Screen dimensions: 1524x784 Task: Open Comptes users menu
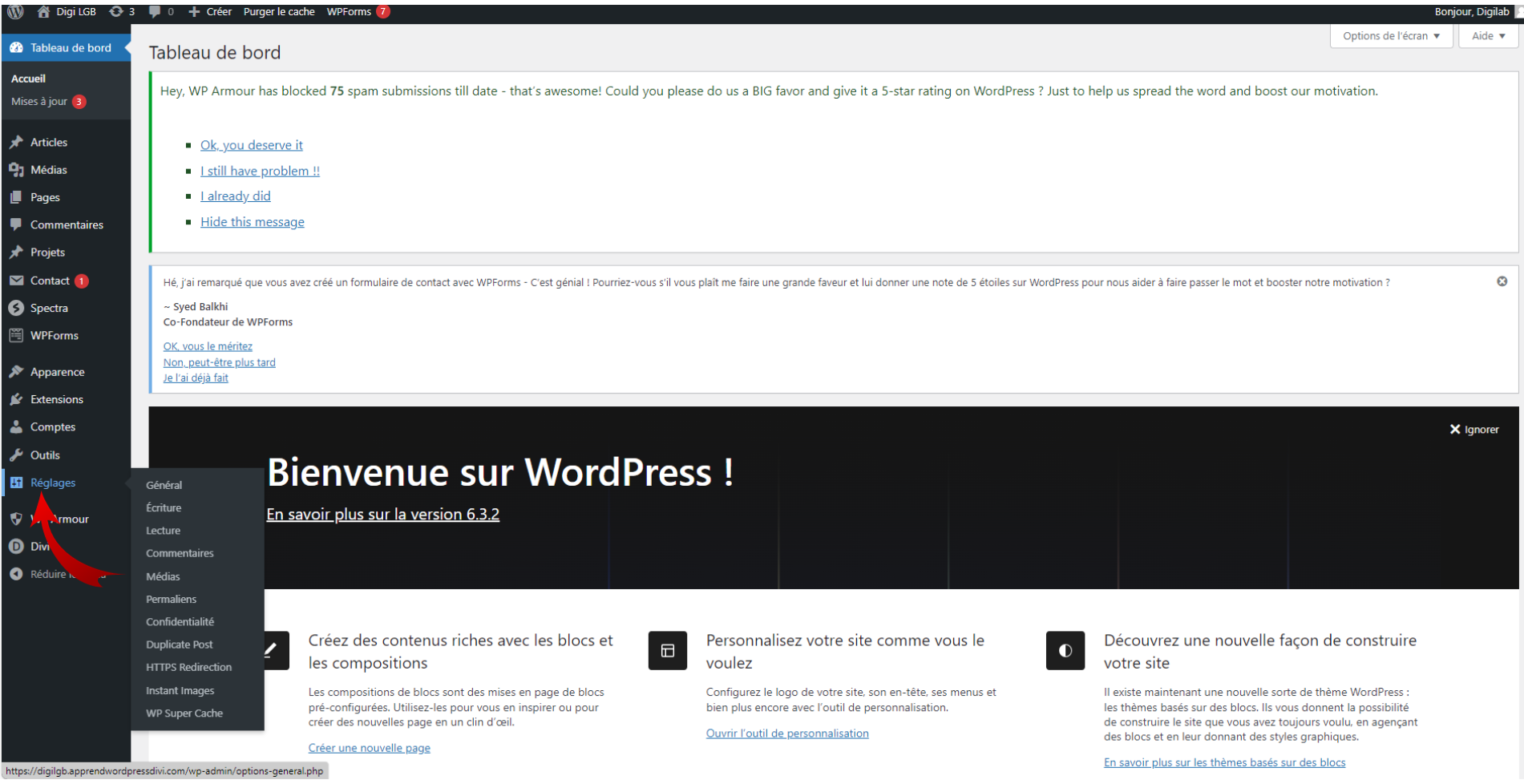52,427
